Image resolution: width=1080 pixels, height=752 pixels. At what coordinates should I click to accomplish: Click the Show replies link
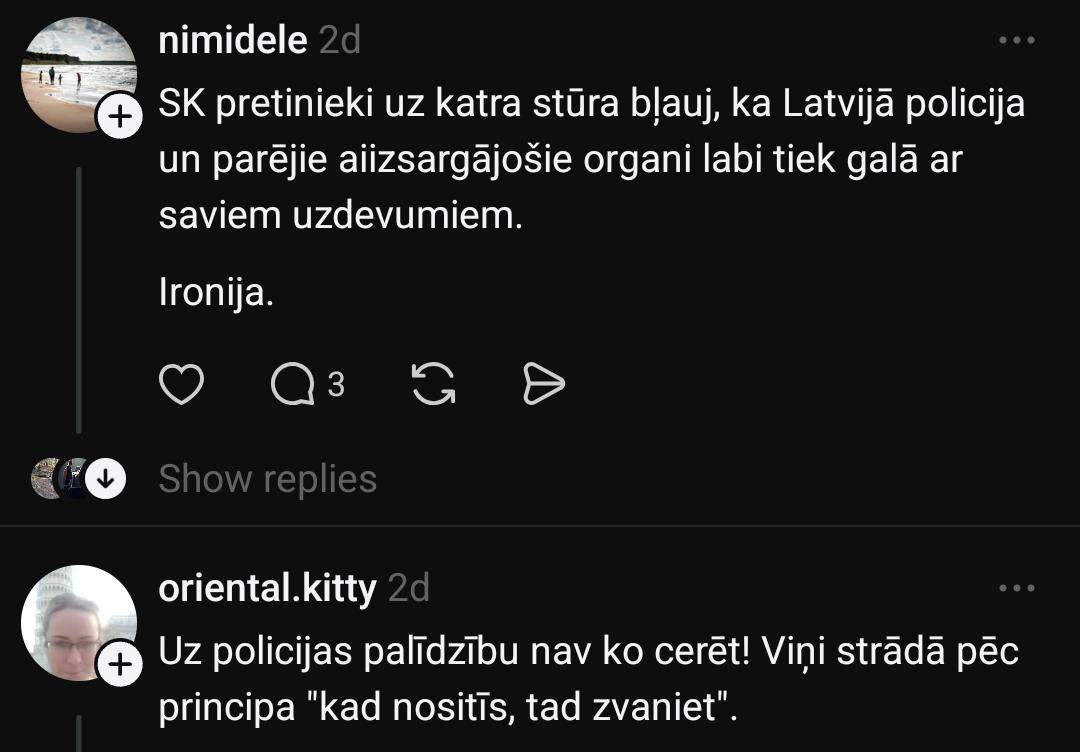(x=267, y=479)
